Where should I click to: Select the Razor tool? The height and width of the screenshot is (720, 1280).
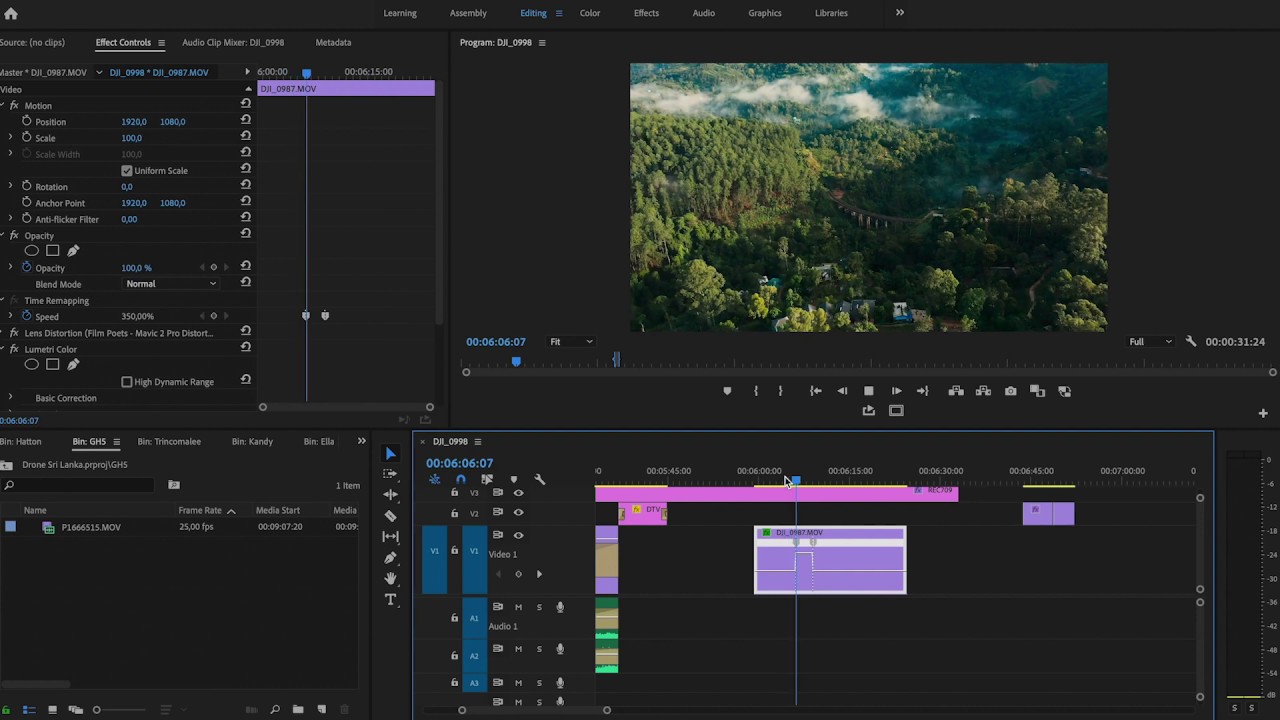(390, 515)
